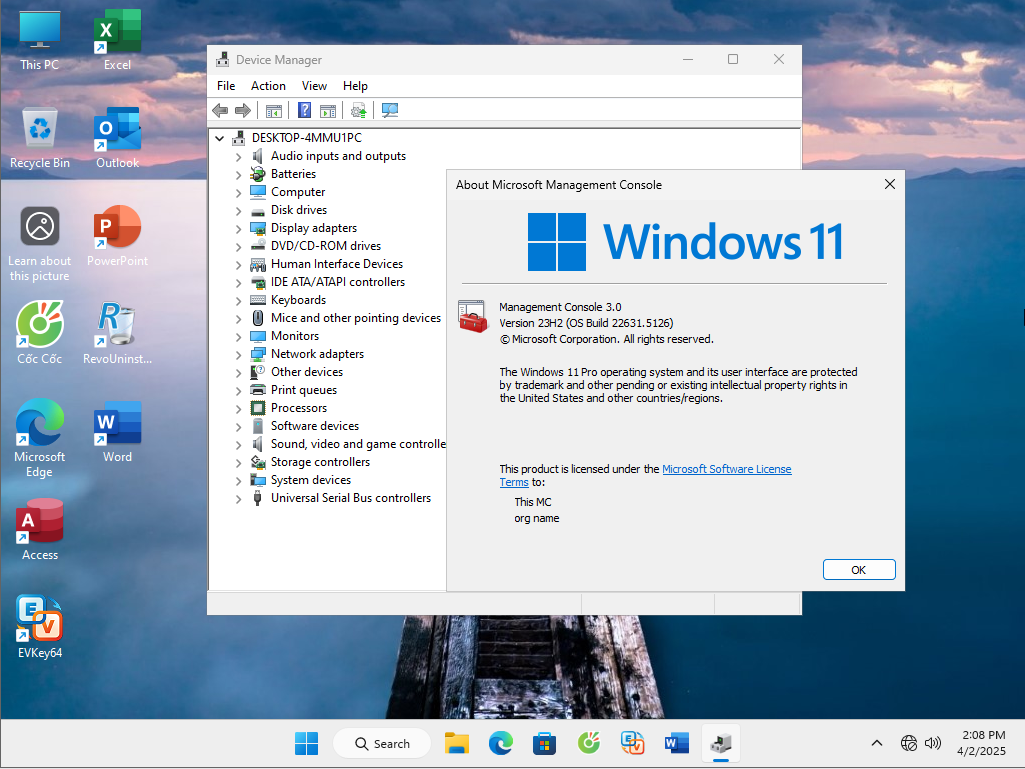Open Microsoft Store from taskbar

[x=544, y=743]
